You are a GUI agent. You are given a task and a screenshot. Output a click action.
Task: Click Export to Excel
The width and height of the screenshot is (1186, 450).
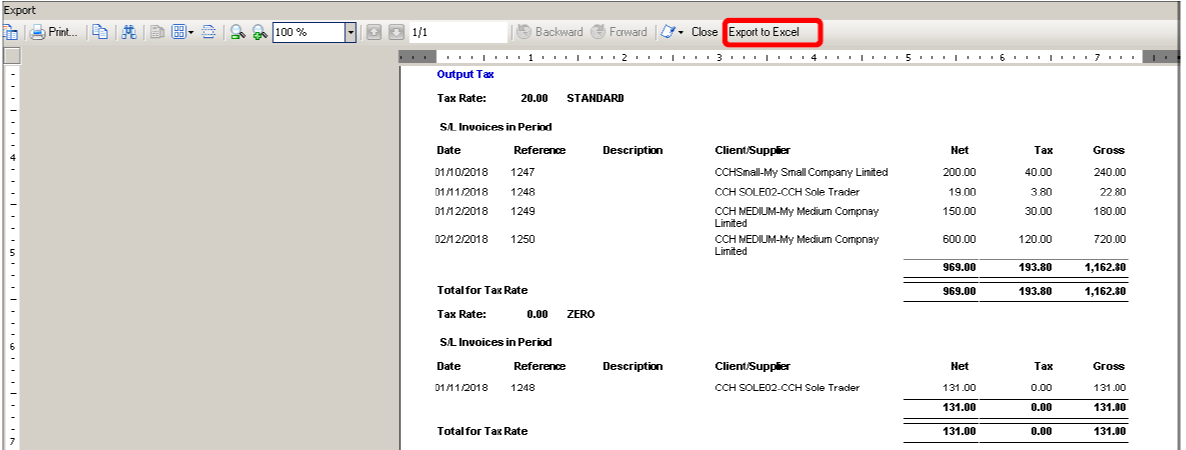764,33
